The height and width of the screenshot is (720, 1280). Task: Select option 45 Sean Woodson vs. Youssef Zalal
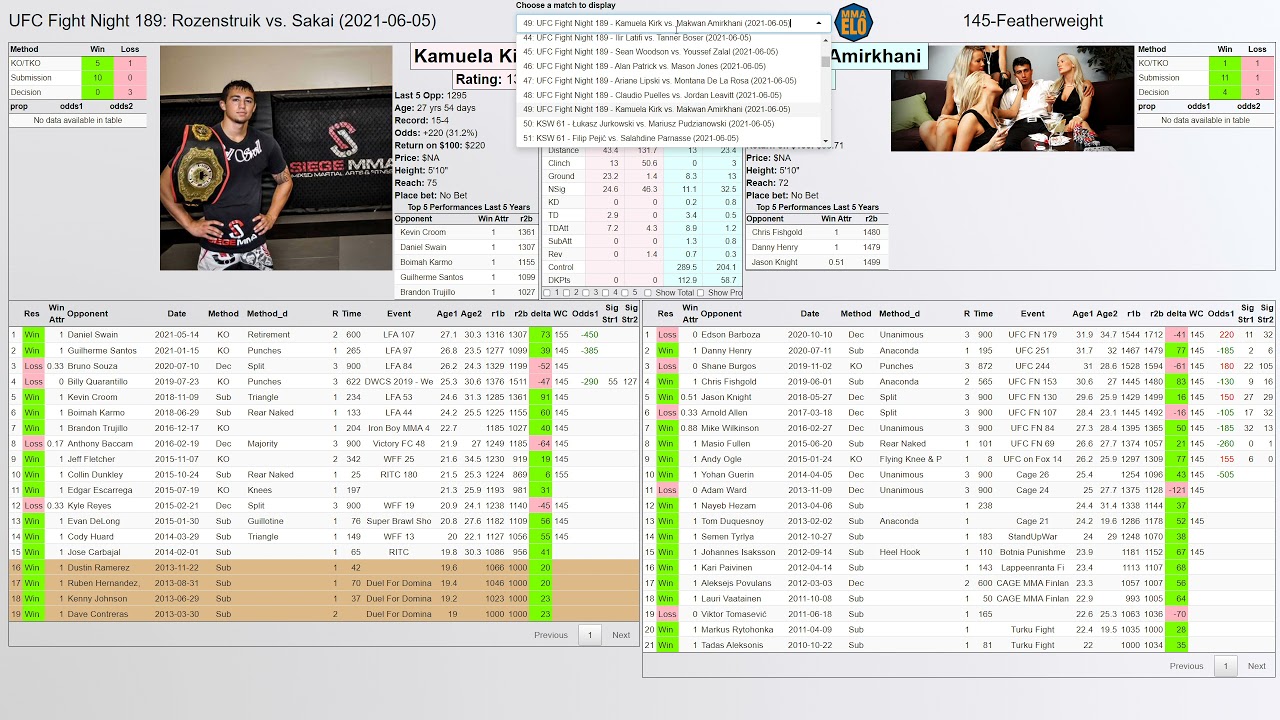pyautogui.click(x=669, y=51)
